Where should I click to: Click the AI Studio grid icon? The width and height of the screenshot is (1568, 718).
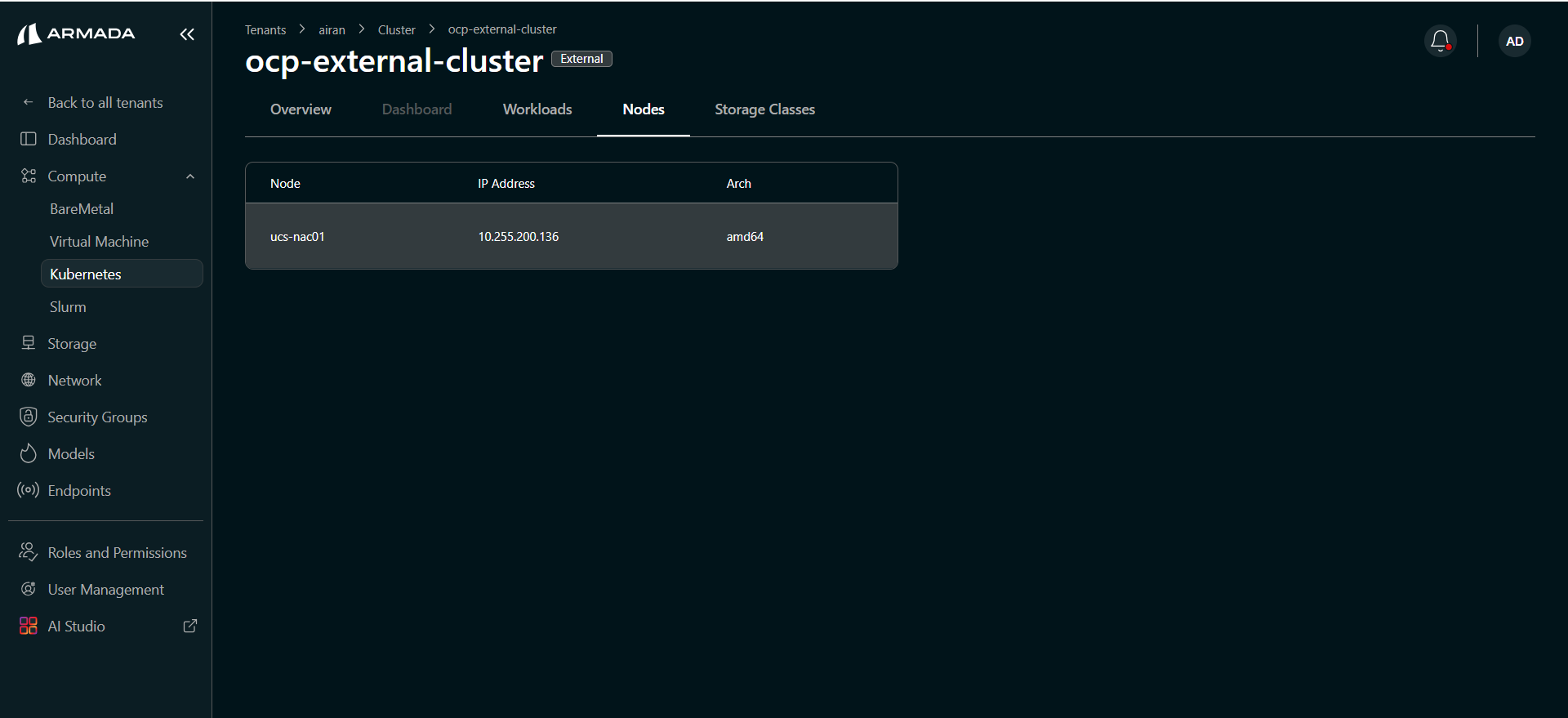point(29,626)
